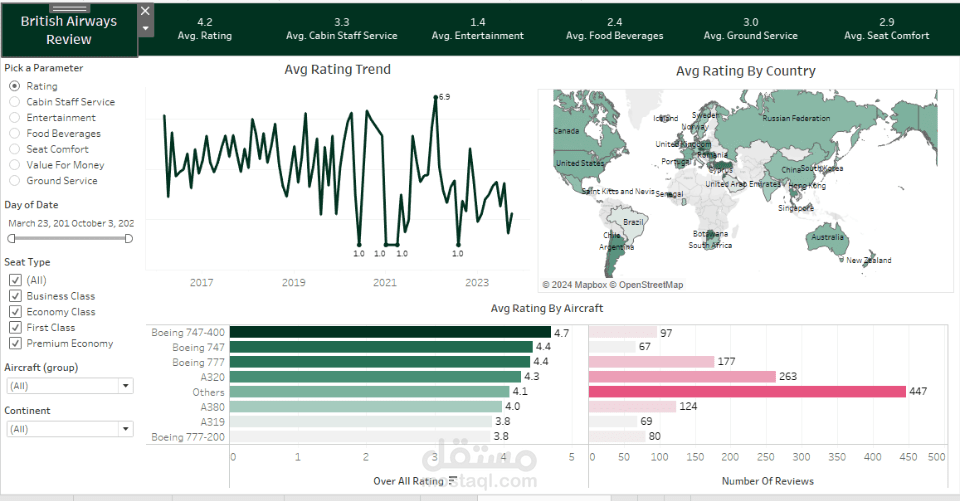
Task: Click left handle of date slider
Action: pos(11,238)
